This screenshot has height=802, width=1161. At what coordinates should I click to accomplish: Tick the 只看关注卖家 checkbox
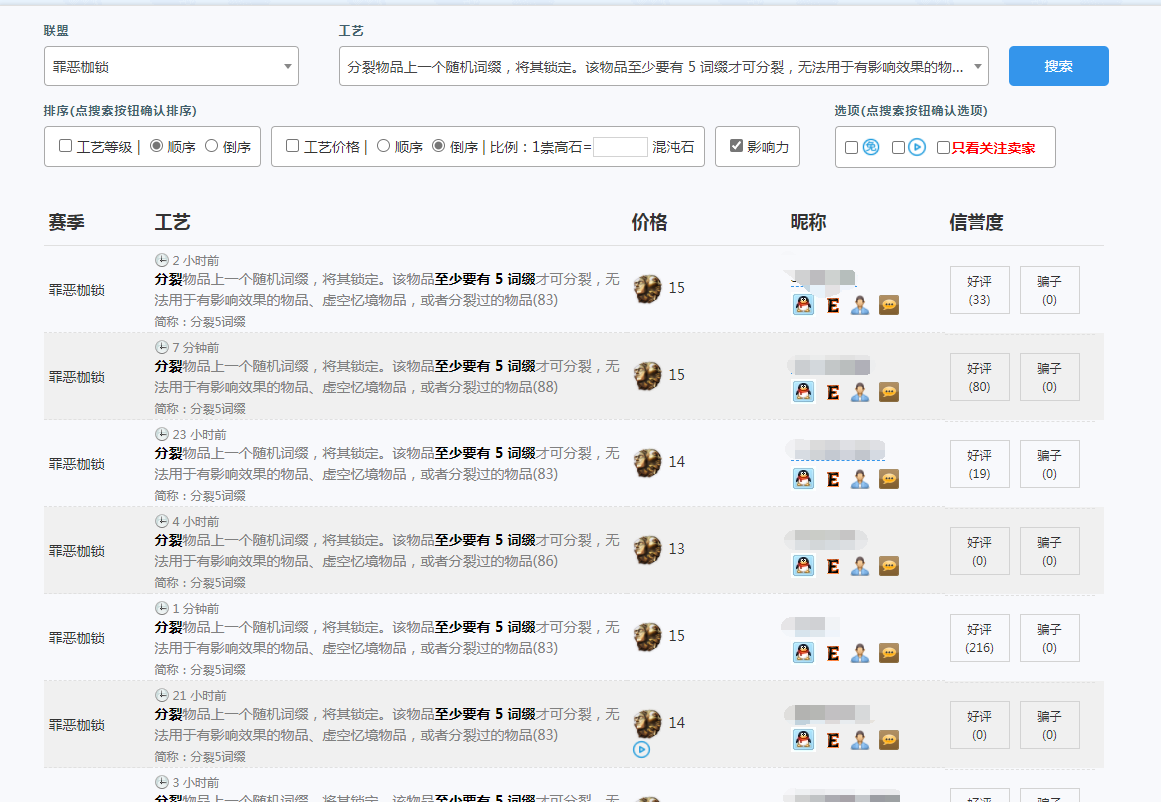coord(943,148)
